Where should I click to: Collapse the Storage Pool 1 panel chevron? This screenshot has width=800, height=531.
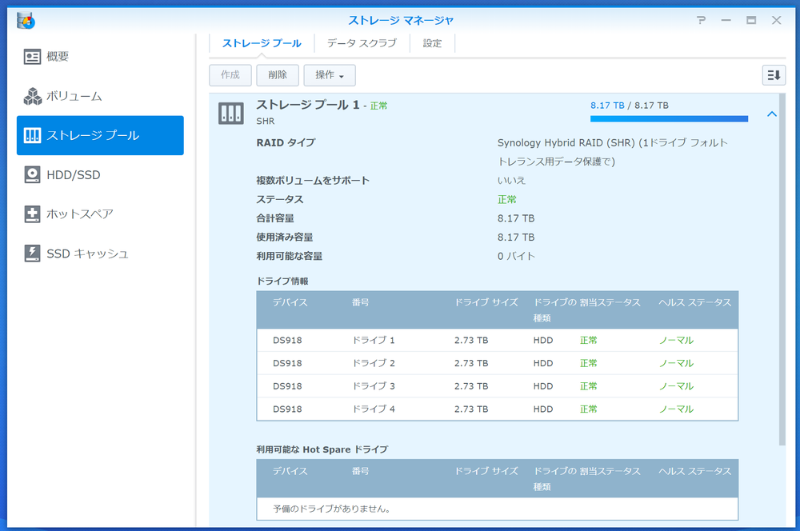[771, 114]
